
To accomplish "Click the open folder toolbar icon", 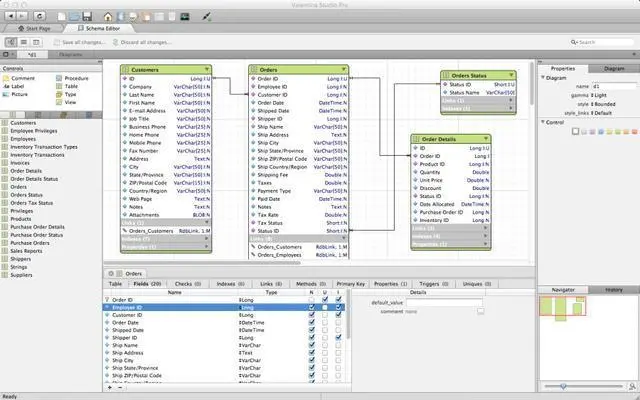I will tap(74, 17).
